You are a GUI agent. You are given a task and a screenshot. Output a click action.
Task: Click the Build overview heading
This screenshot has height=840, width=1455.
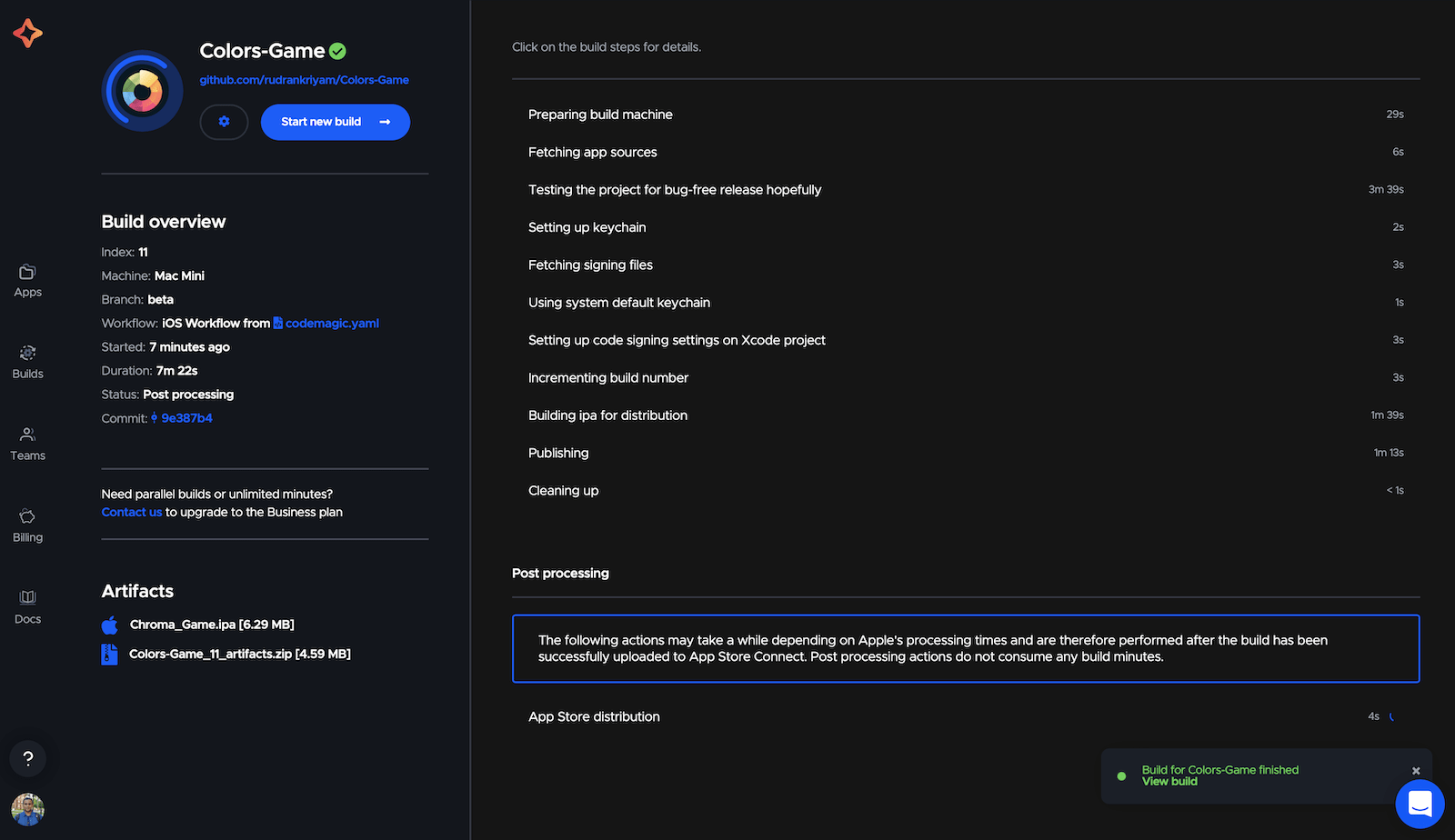(x=164, y=222)
